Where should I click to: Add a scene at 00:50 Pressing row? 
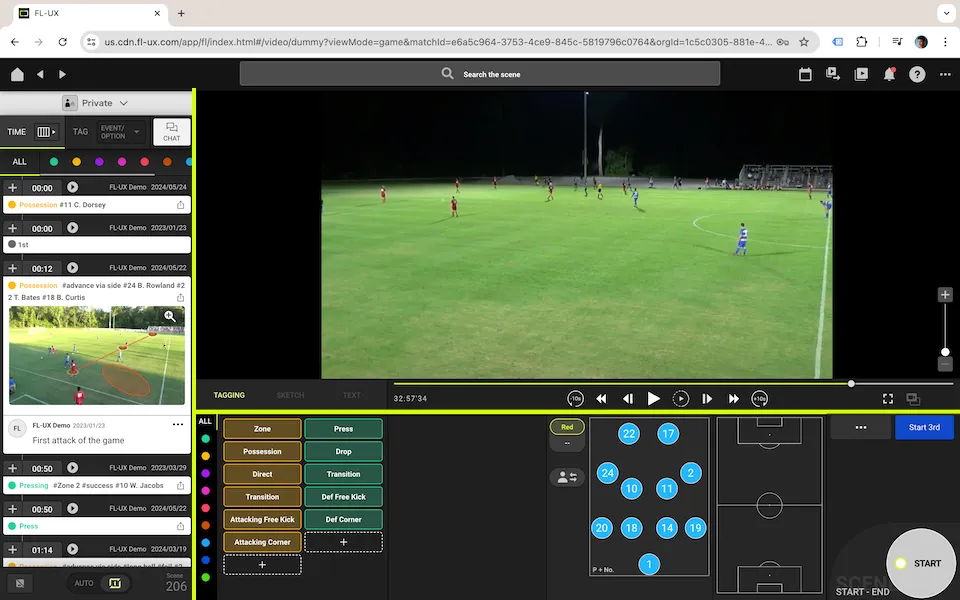pos(12,468)
